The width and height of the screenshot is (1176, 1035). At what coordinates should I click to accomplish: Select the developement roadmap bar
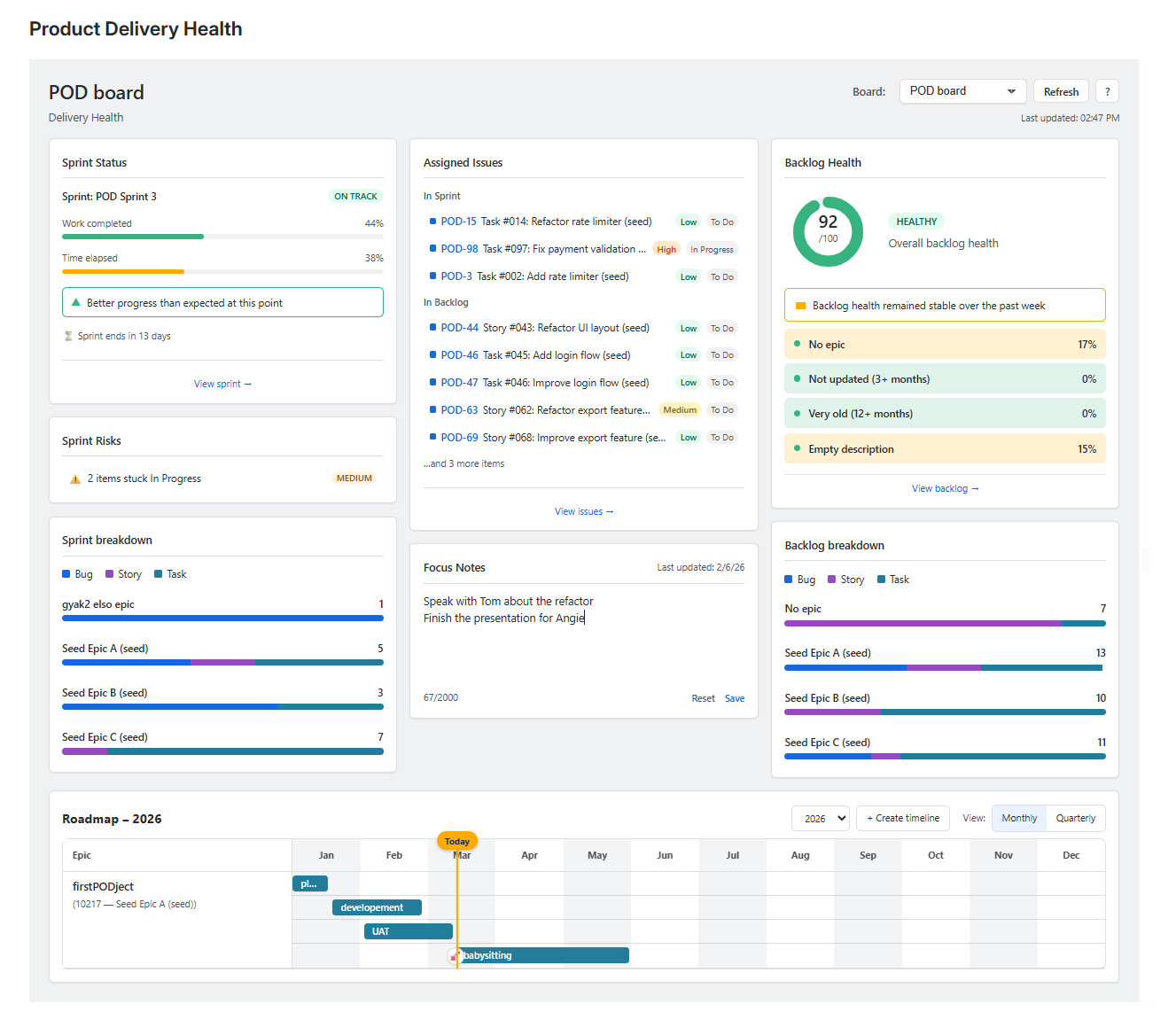tap(377, 907)
